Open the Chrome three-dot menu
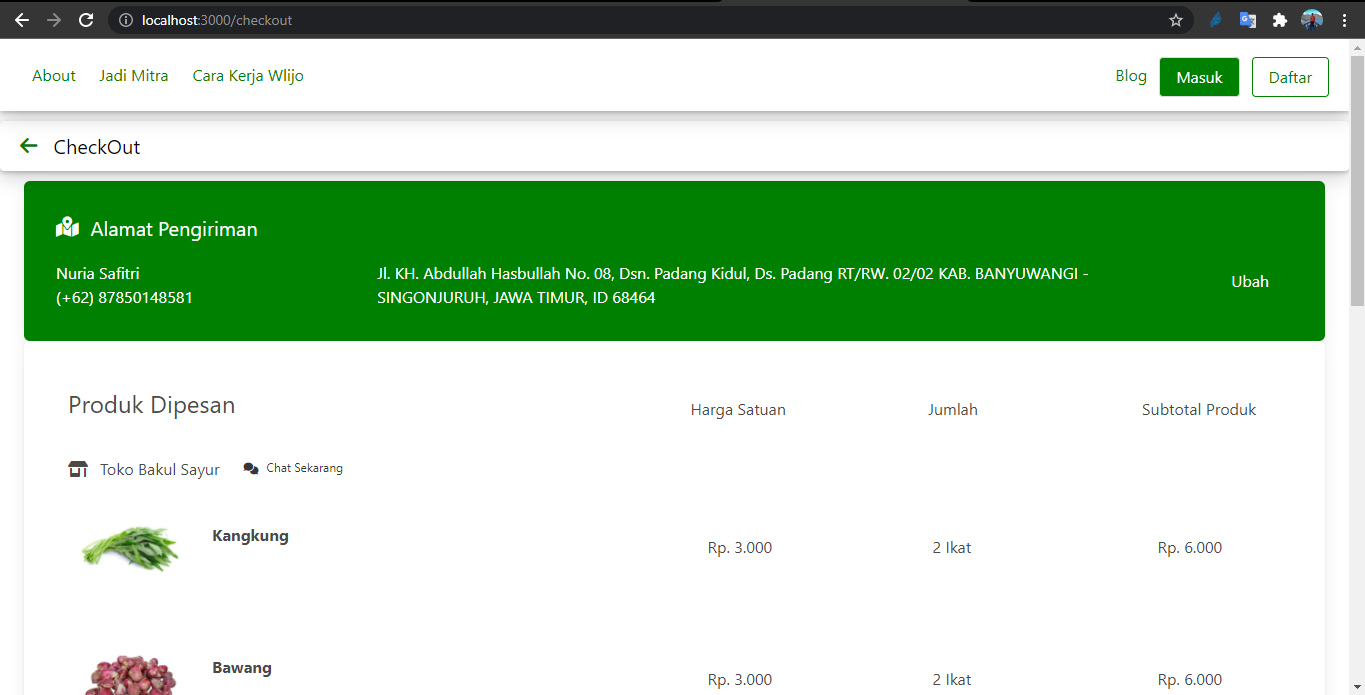1365x695 pixels. (x=1344, y=19)
